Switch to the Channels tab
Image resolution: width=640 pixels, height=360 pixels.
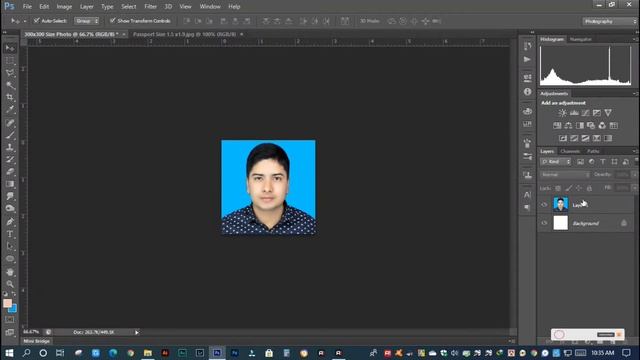coord(570,151)
